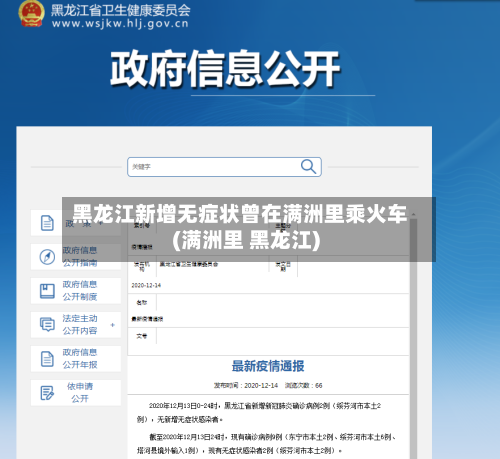The image size is (500, 459).
Task: Click the 黑龙江省卫生健康委员会 site title
Action: click(120, 10)
